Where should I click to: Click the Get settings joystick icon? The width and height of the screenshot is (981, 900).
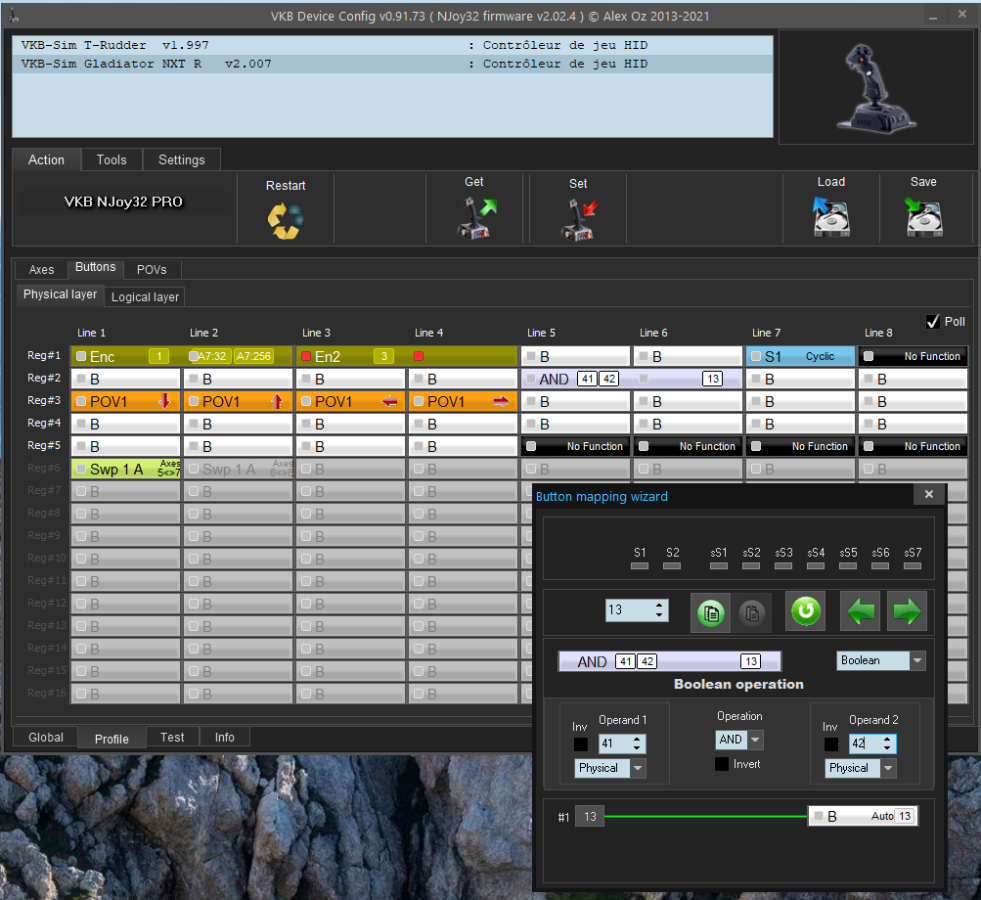tap(476, 218)
